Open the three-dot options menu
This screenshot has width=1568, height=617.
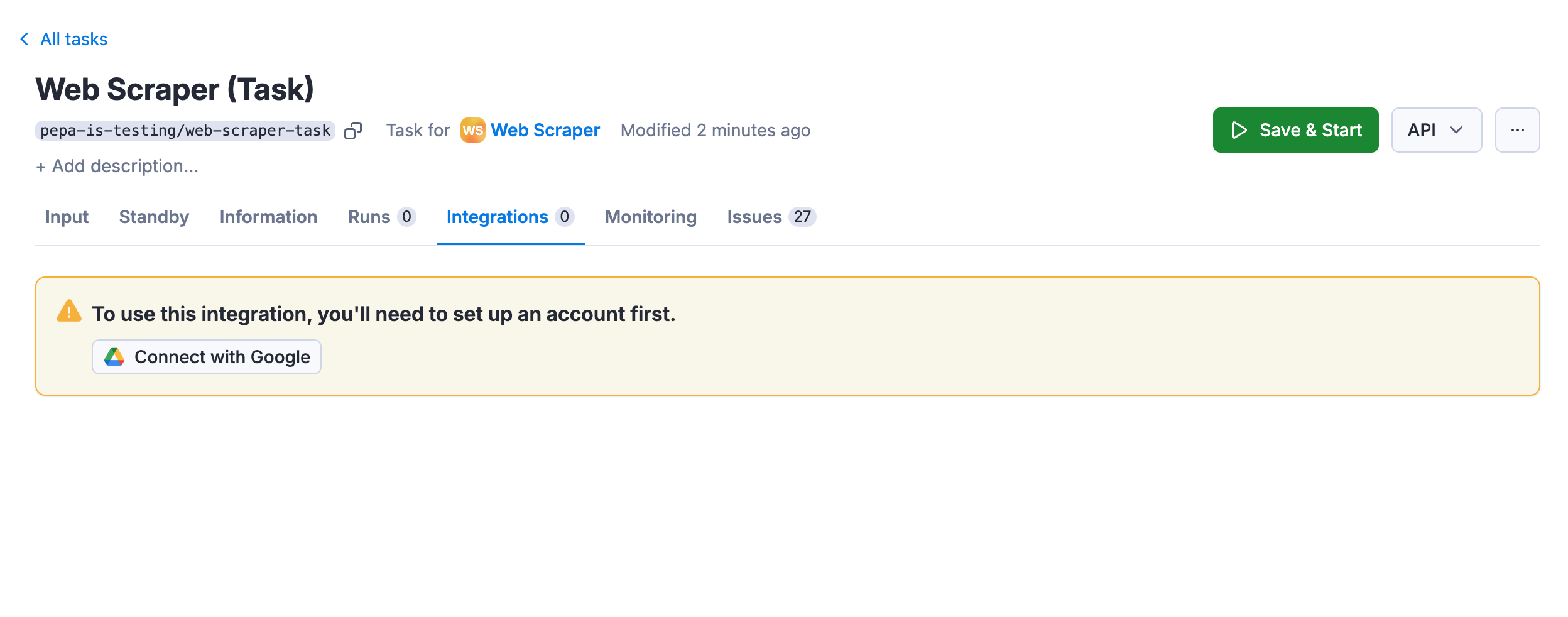coord(1518,130)
